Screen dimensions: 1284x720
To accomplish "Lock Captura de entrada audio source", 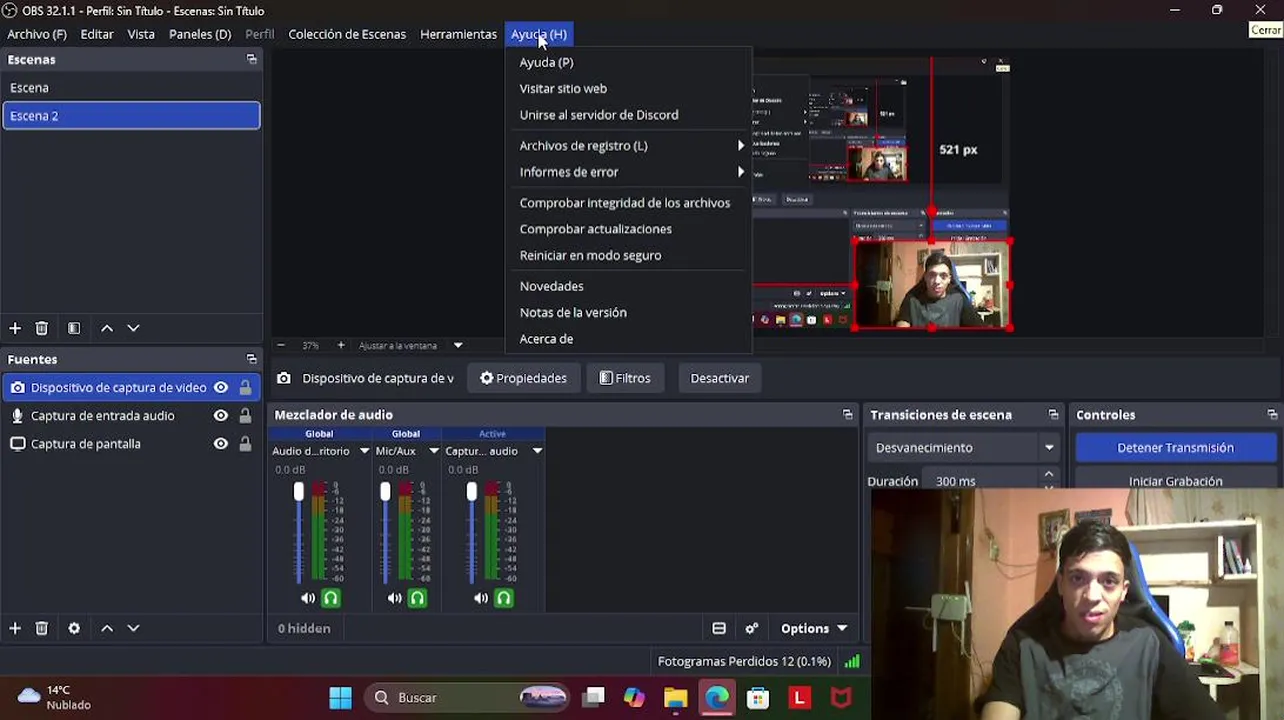I will 245,415.
